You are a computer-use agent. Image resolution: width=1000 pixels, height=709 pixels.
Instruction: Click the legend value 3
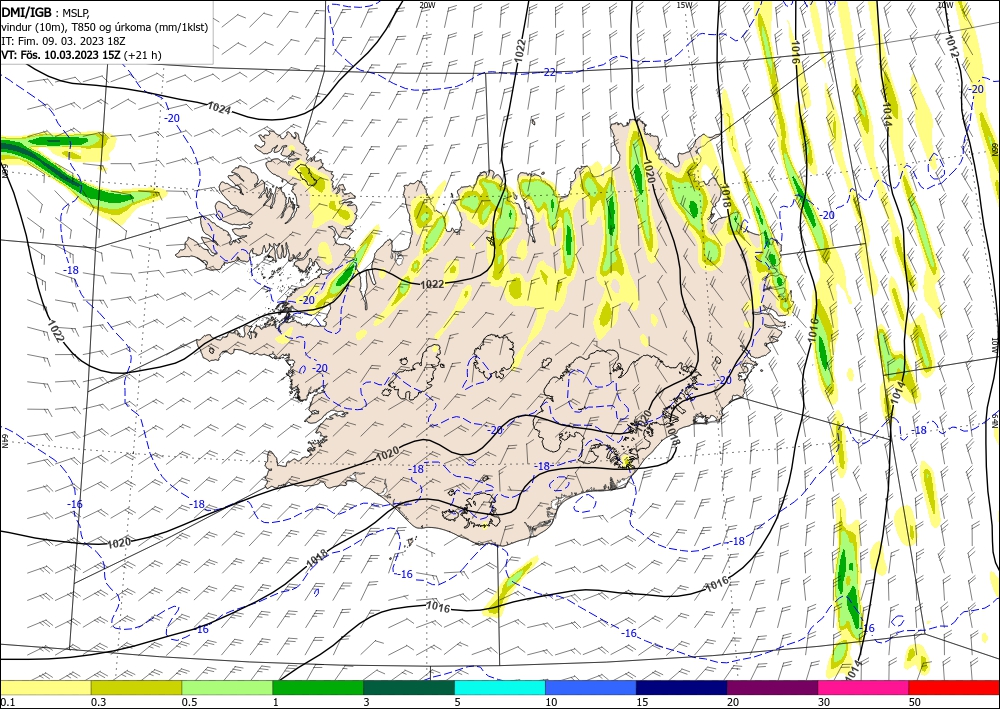point(366,702)
